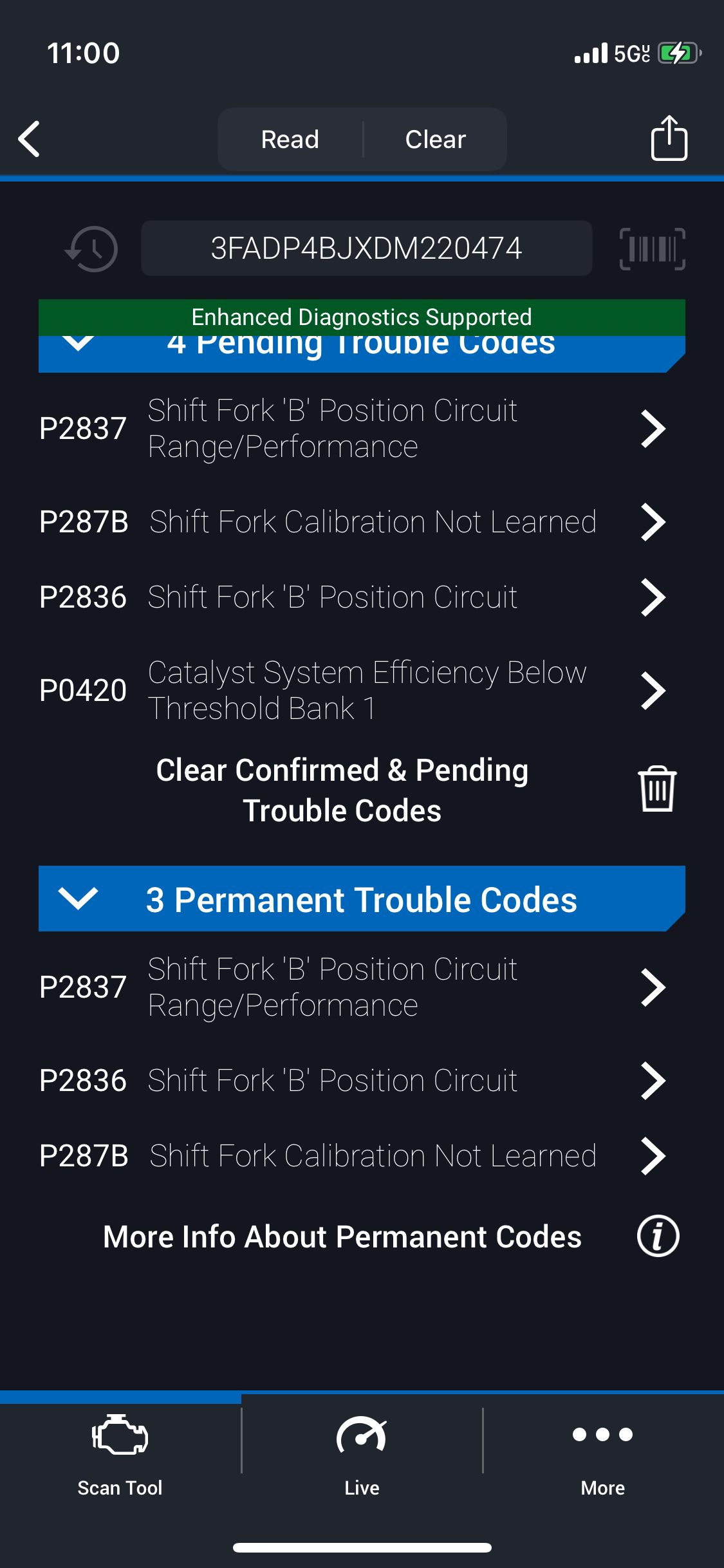
Task: Open the Live gauge tab
Action: click(362, 1452)
